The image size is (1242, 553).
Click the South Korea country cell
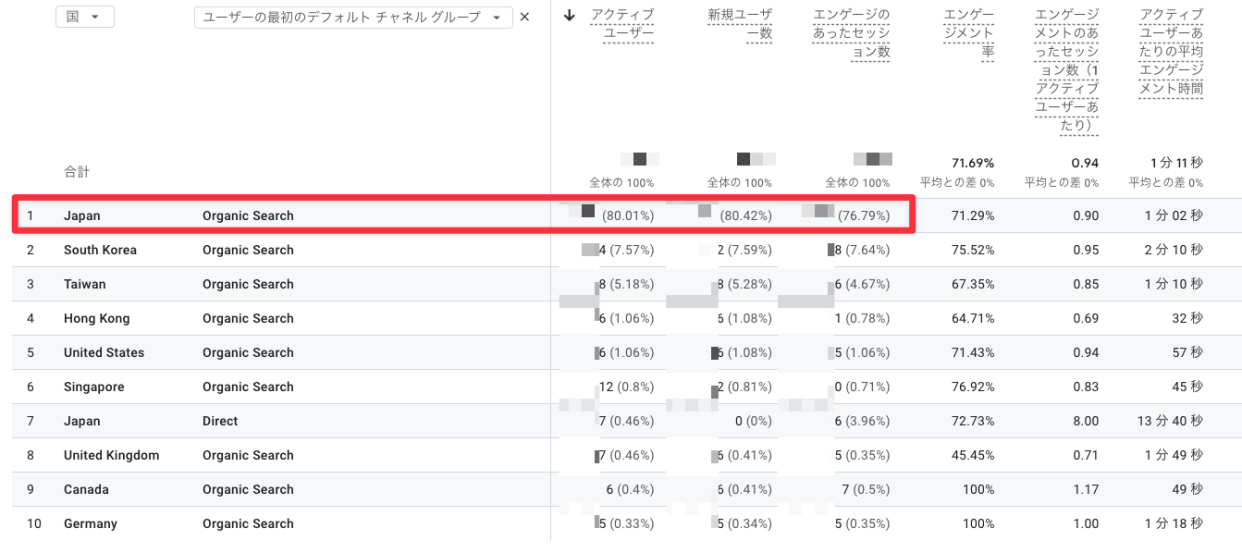click(100, 250)
